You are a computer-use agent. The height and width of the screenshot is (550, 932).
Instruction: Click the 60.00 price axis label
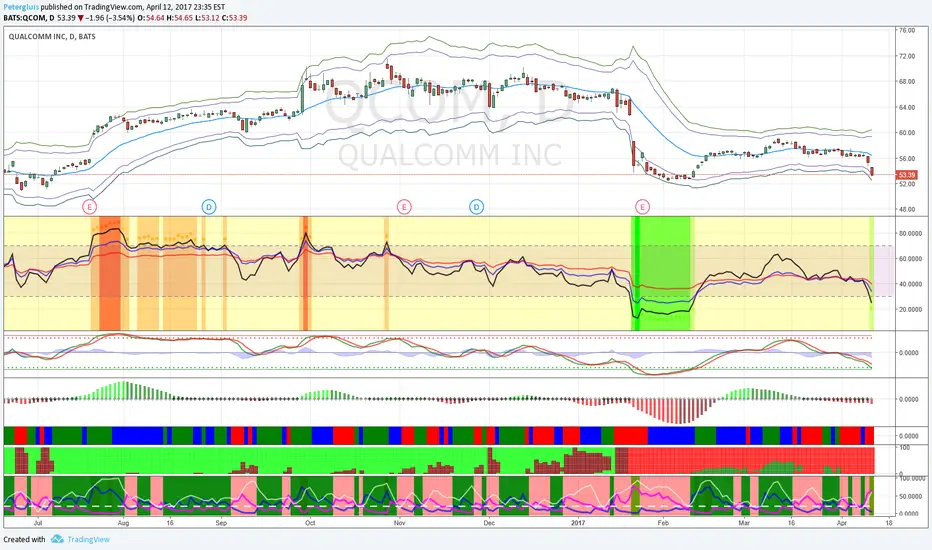[x=907, y=133]
